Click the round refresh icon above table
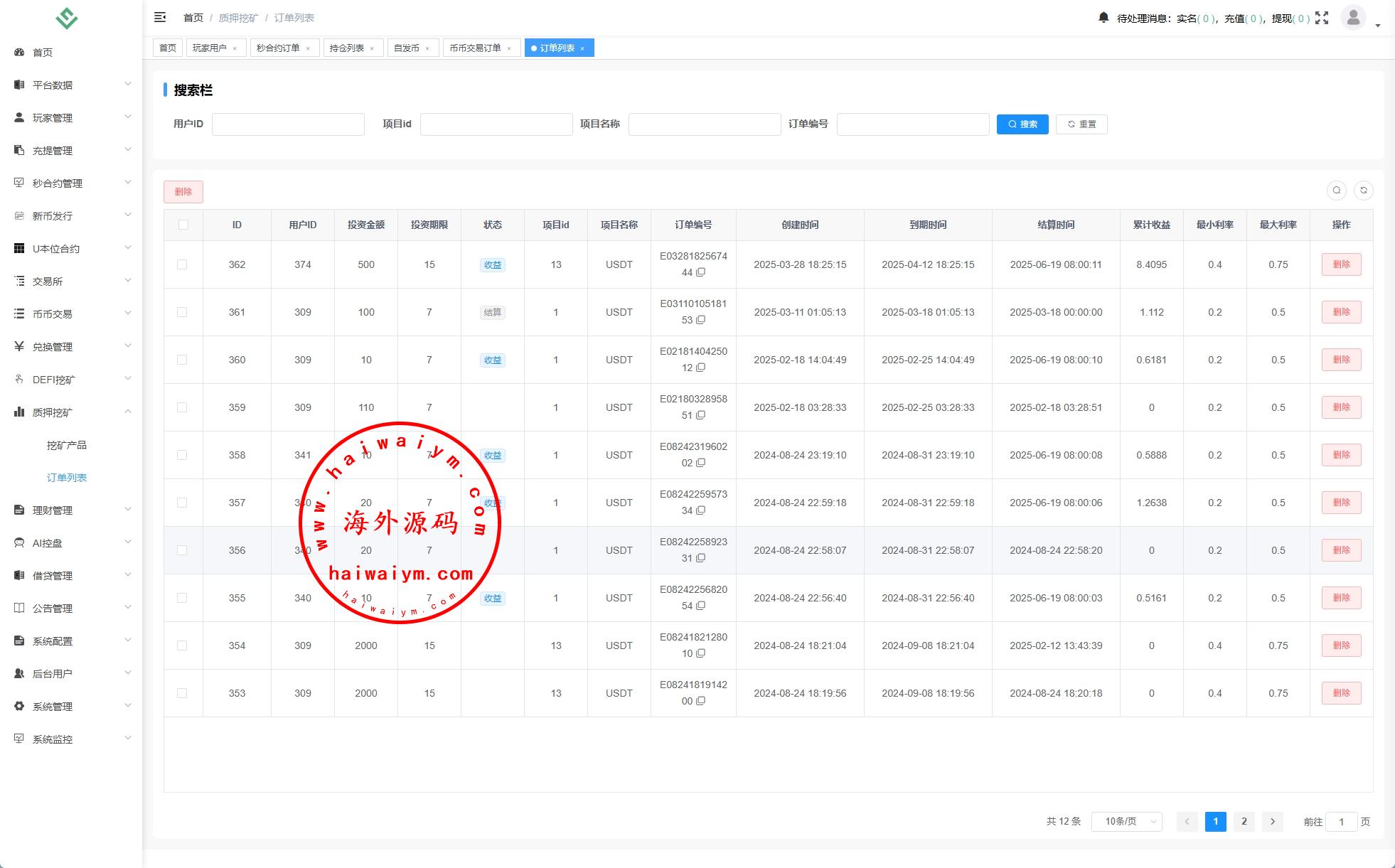 (x=1364, y=191)
